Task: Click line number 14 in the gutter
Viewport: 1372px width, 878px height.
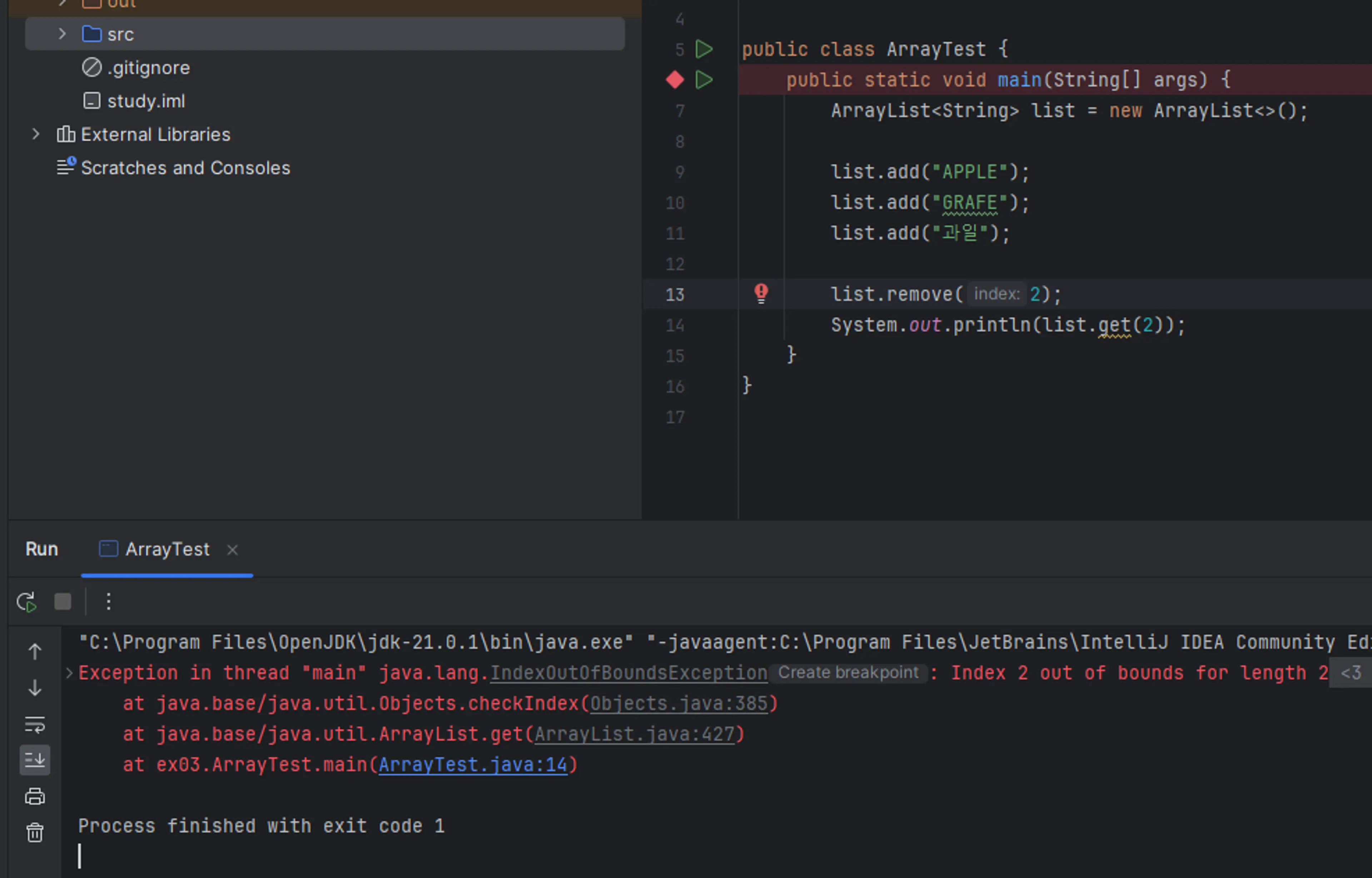Action: (x=675, y=325)
